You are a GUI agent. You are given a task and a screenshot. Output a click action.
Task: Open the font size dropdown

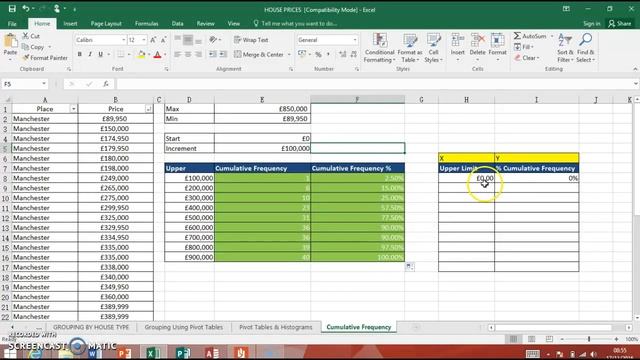tap(144, 40)
